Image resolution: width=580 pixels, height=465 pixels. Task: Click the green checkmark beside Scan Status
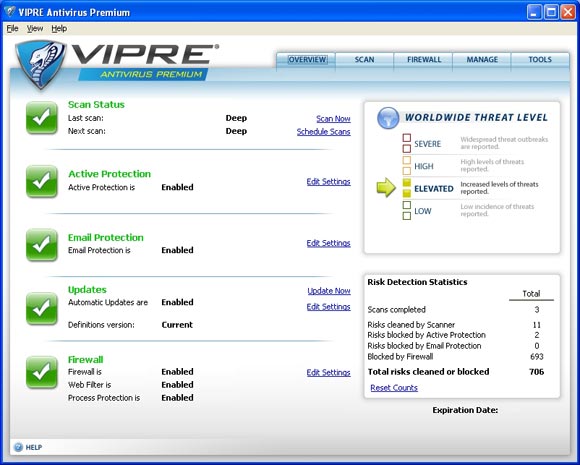42,118
